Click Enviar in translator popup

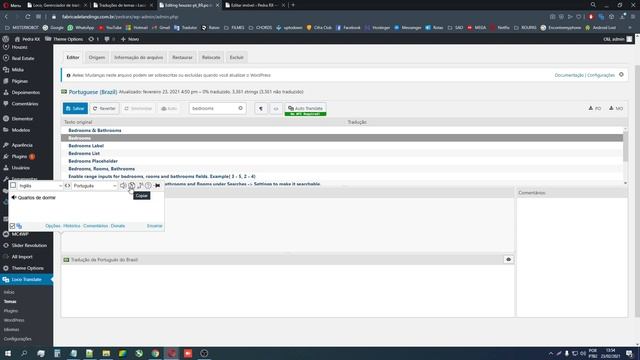coord(155,226)
